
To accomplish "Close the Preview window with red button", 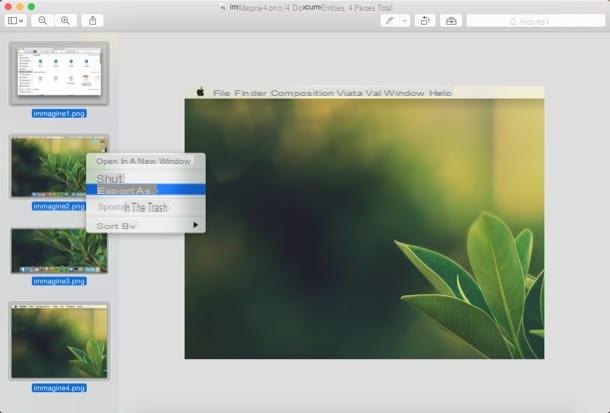I will pyautogui.click(x=9, y=7).
